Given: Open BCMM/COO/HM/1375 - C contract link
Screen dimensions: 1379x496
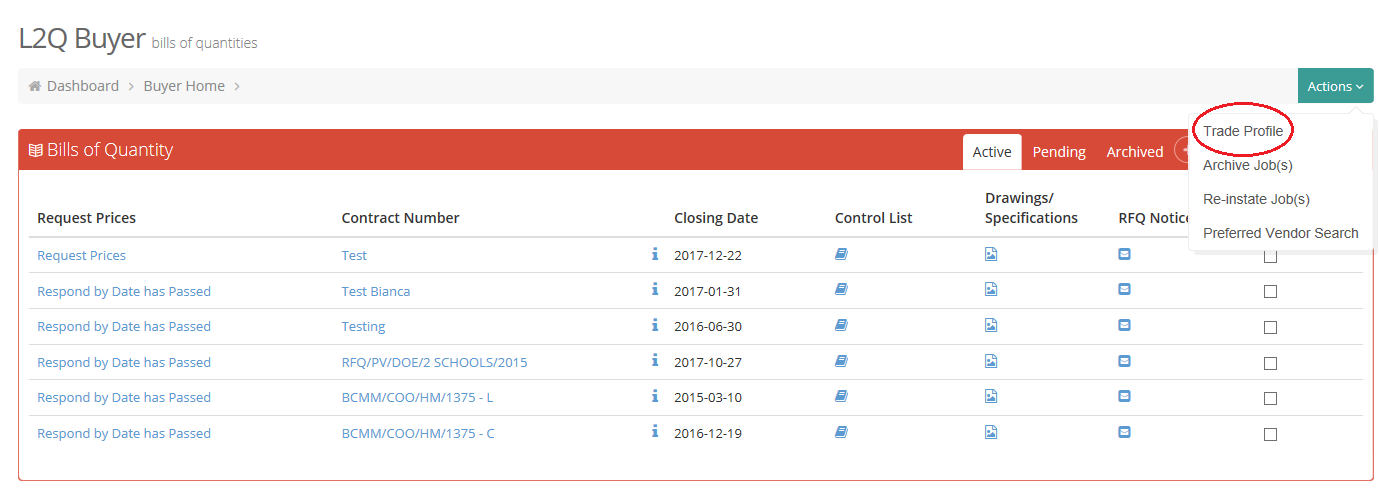Looking at the screenshot, I should pyautogui.click(x=418, y=433).
